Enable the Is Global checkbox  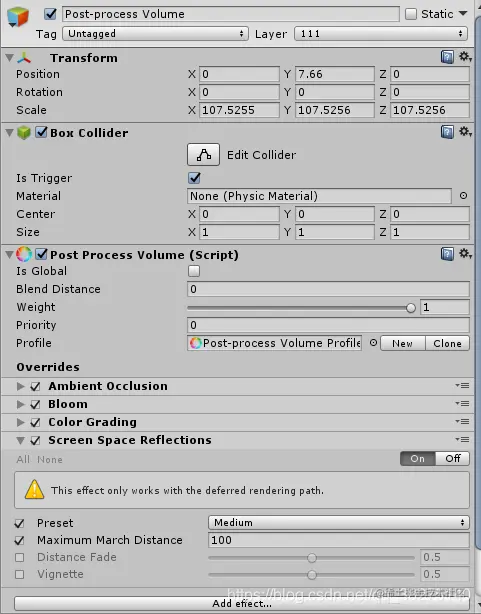click(194, 271)
